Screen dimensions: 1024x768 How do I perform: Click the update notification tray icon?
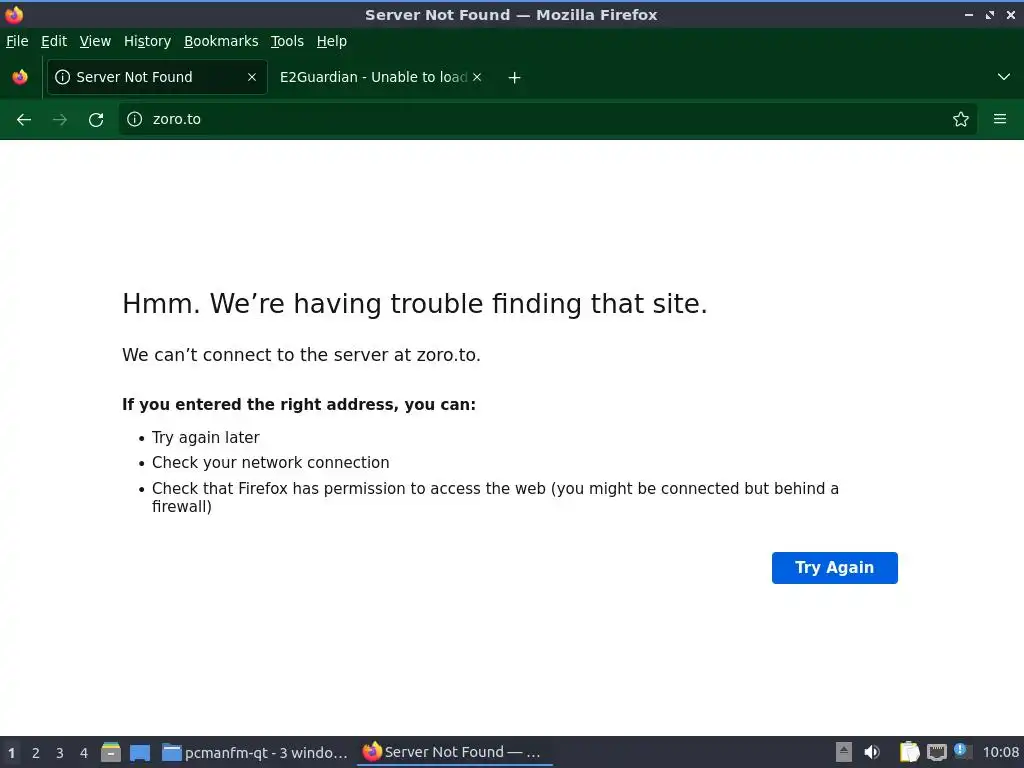962,751
